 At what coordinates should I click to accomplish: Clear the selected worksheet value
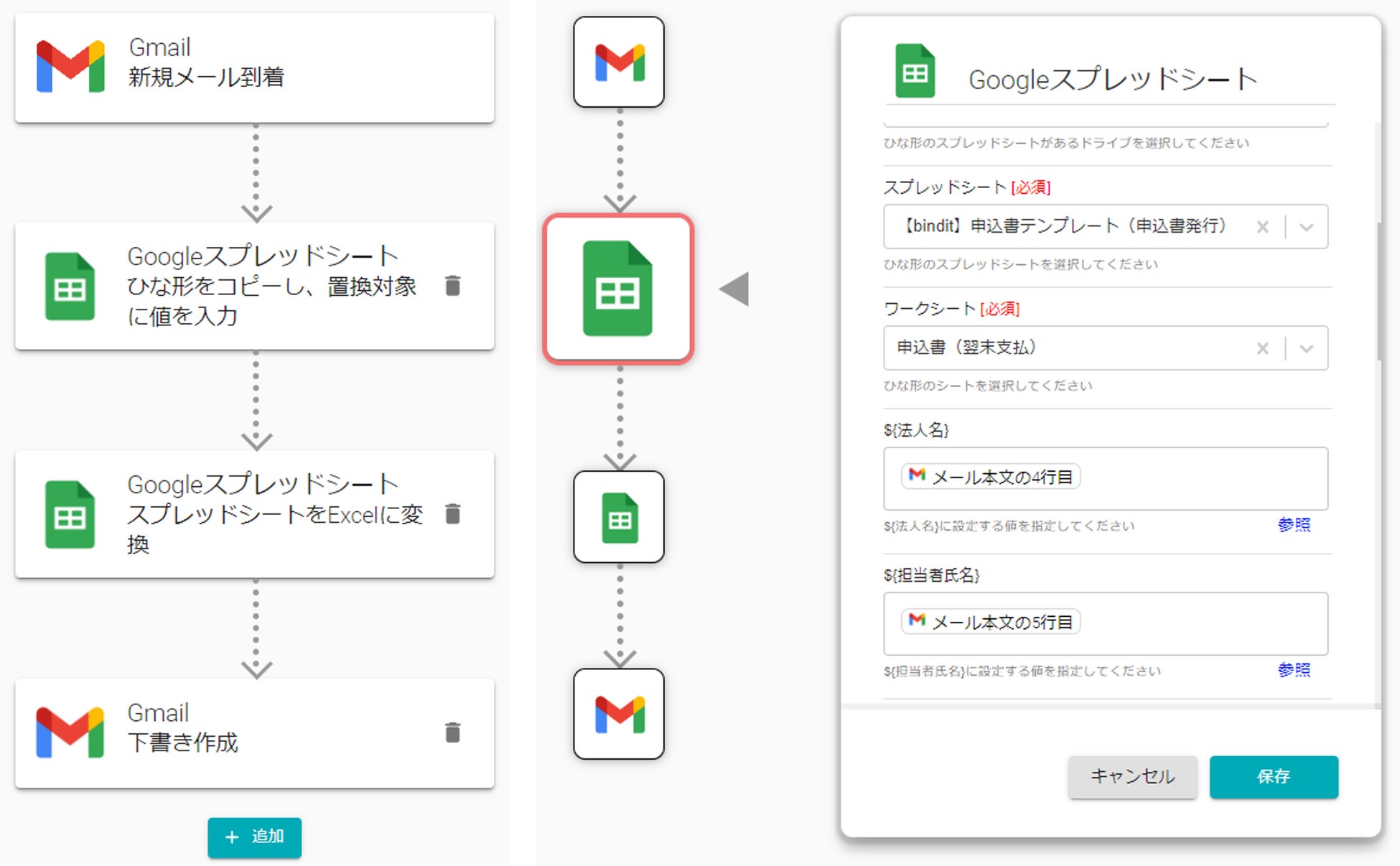[1262, 349]
